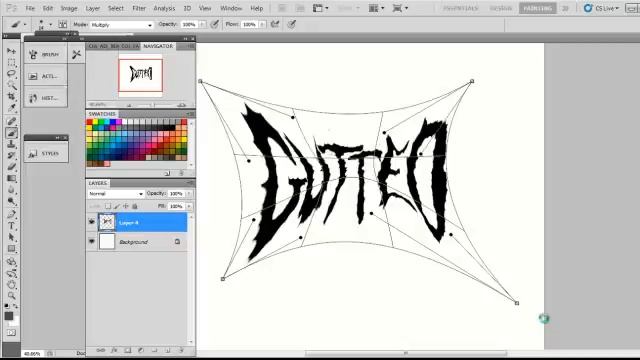Open layer blend mode Normal dropdown
Screen dimensions: 640x360
[116, 193]
